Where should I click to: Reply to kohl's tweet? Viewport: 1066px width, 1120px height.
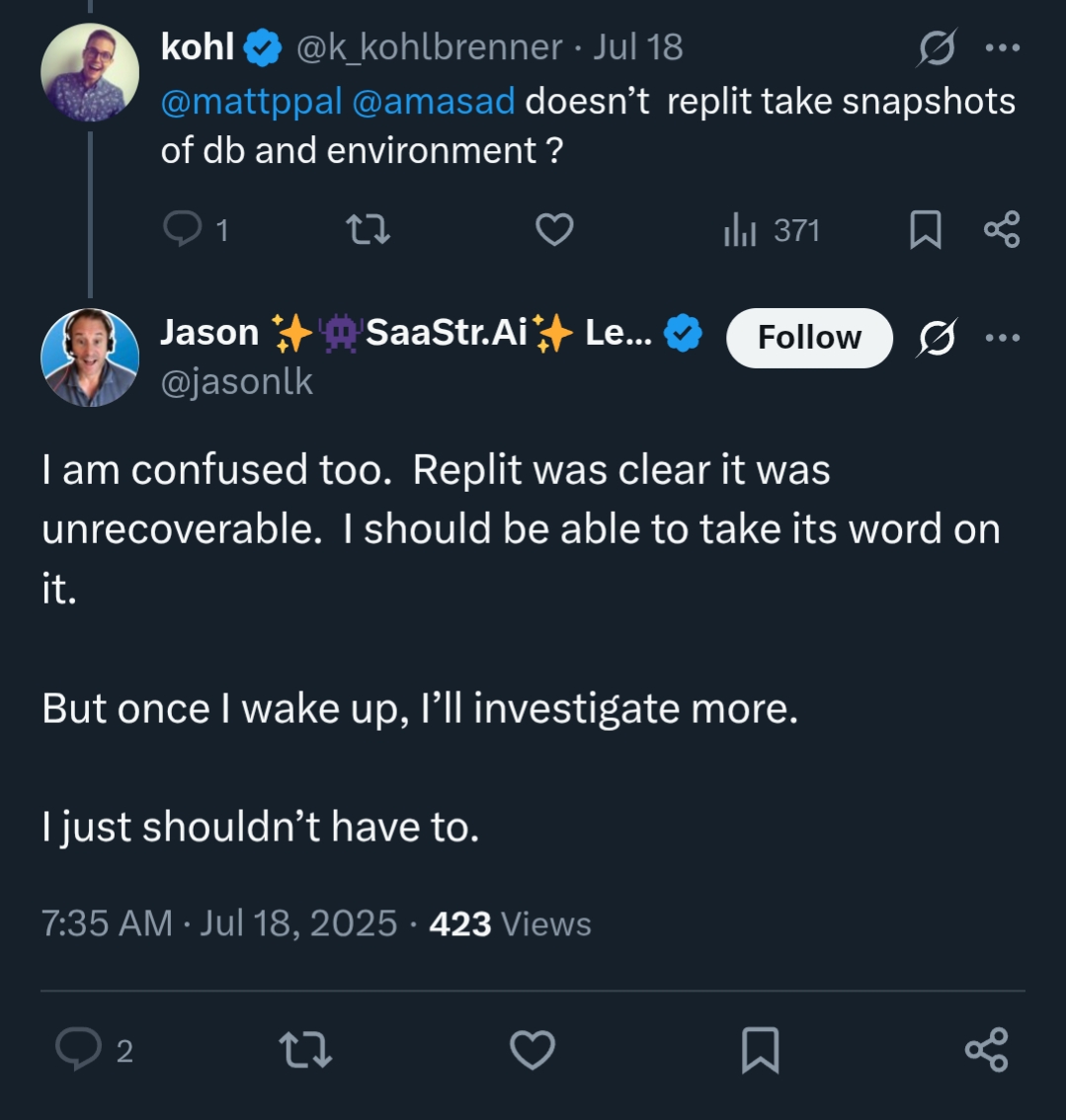click(182, 230)
